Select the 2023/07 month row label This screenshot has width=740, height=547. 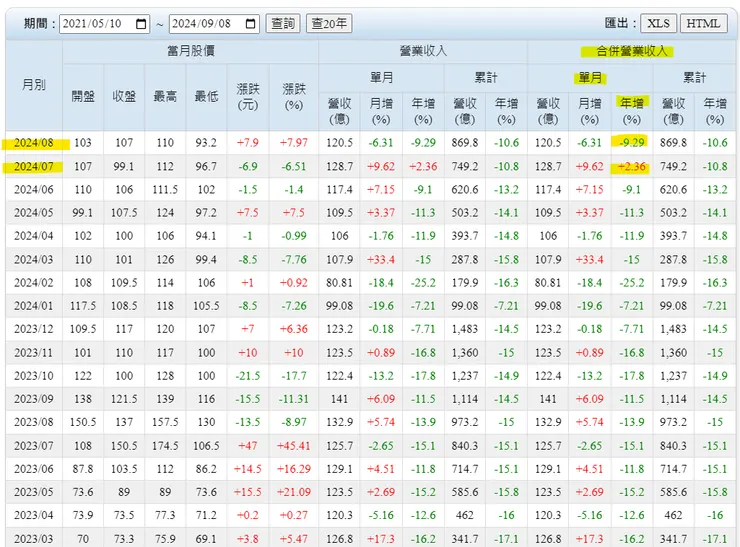pos(34,446)
